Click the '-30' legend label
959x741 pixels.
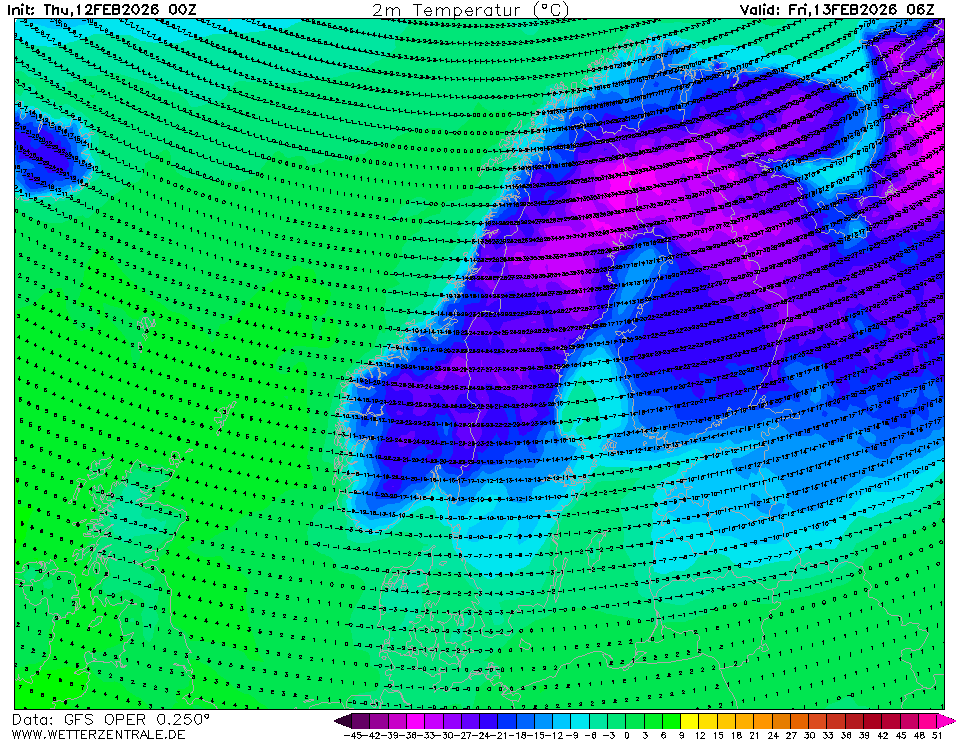[442, 735]
